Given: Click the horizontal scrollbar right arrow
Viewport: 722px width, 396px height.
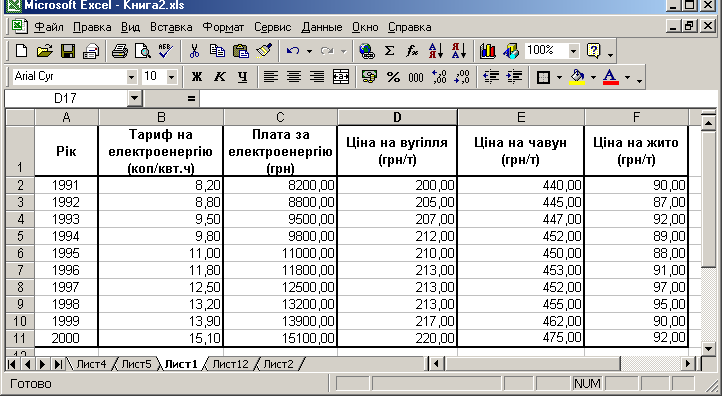Looking at the screenshot, I should pyautogui.click(x=688, y=364).
